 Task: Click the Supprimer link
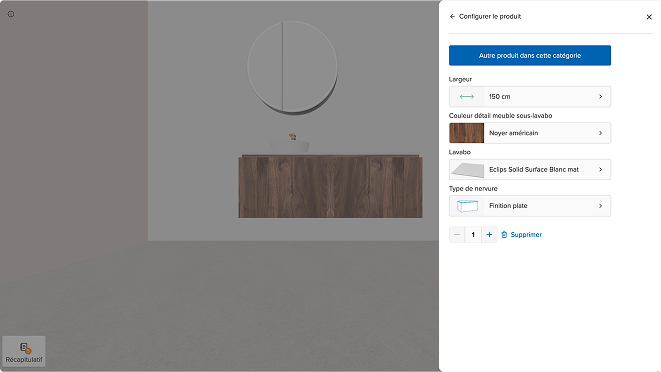click(x=526, y=235)
